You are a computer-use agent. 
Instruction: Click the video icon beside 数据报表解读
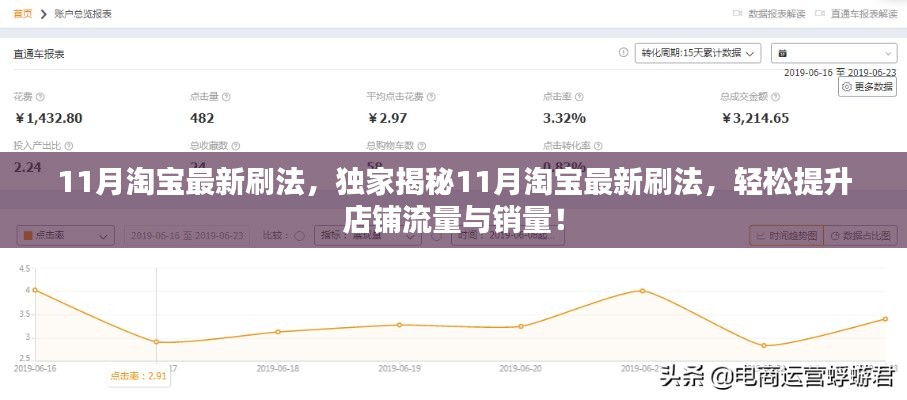click(737, 13)
